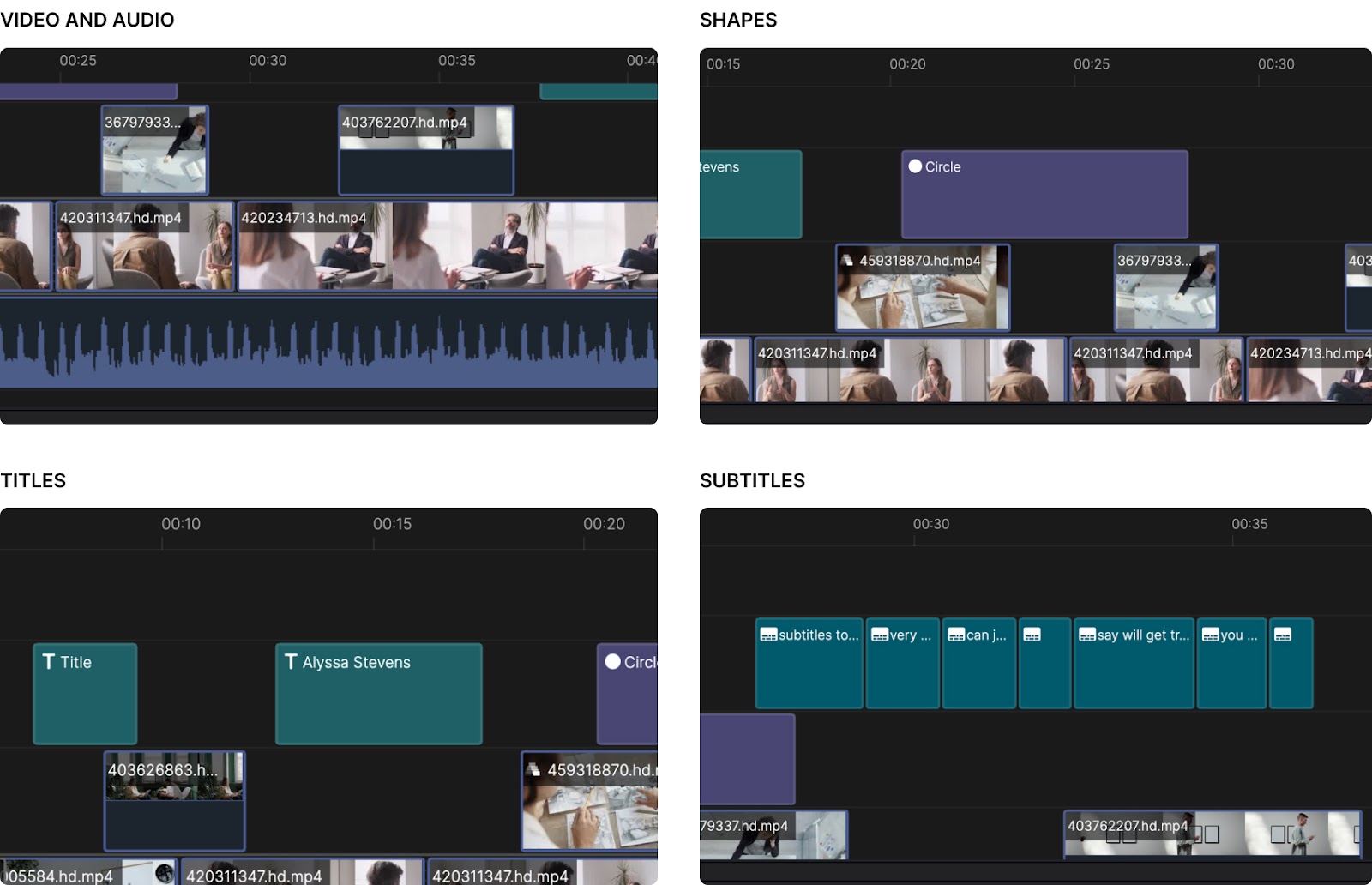
Task: Select the purple shape clip in Subtitles panel
Action: pos(747,759)
